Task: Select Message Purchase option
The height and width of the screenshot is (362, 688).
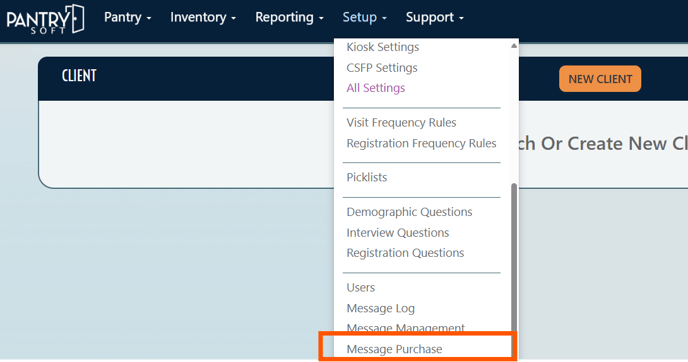Action: tap(394, 349)
